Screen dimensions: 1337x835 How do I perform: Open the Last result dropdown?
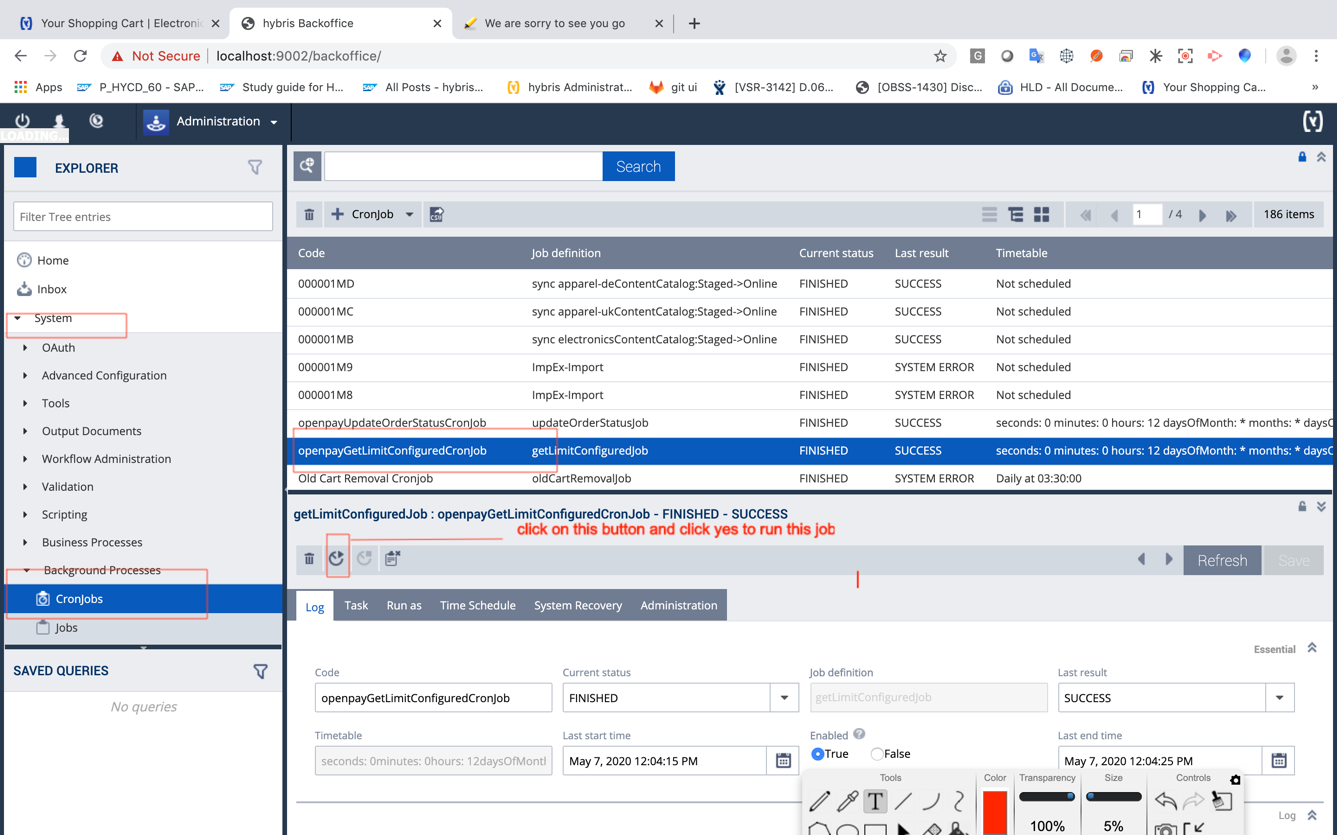[1279, 698]
